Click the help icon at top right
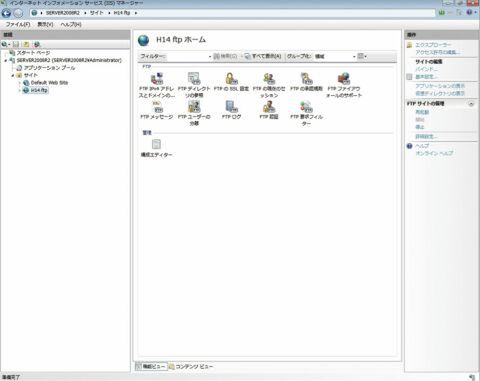480x381 pixels. tap(470, 13)
